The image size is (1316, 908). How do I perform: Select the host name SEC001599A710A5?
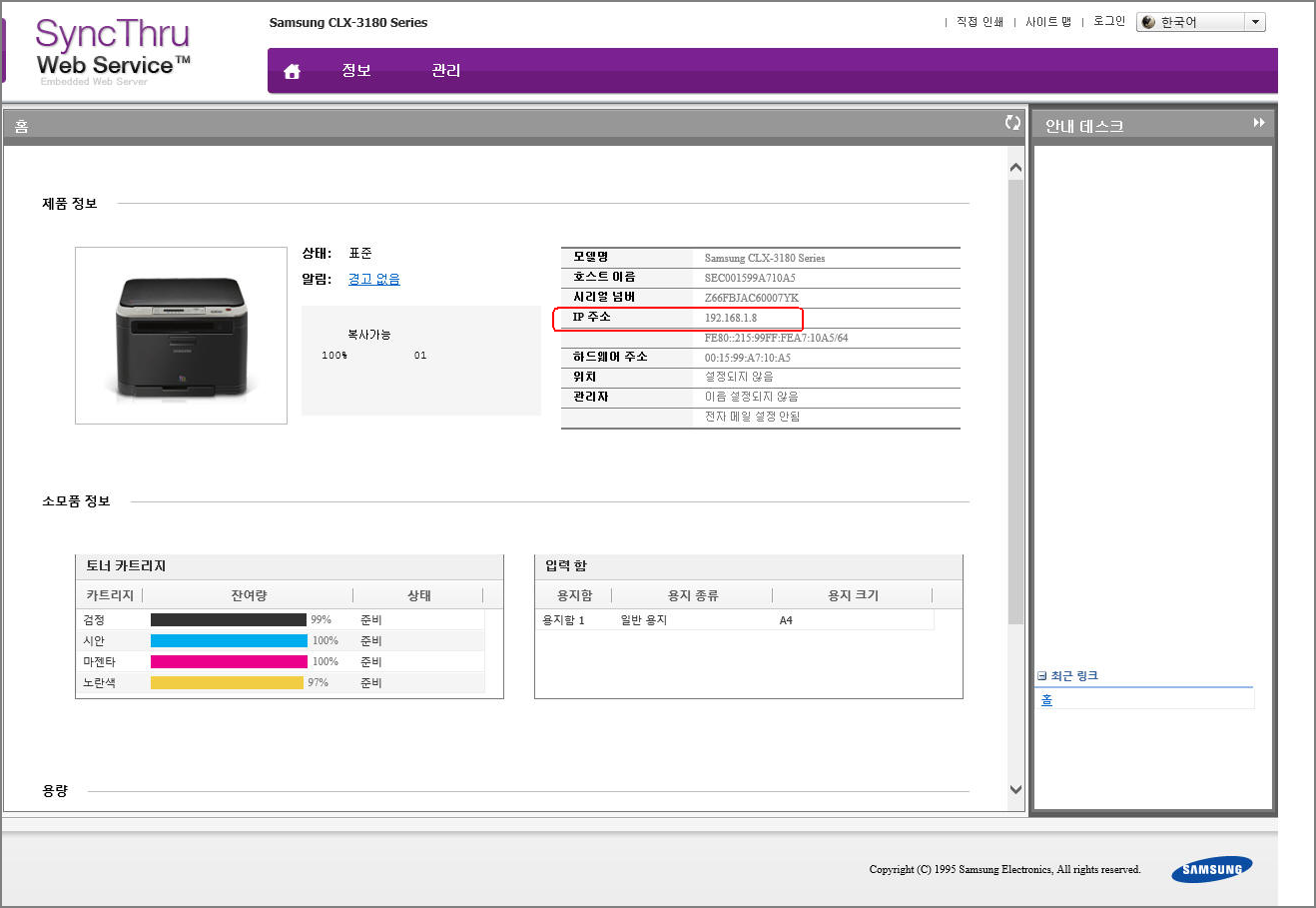[750, 278]
